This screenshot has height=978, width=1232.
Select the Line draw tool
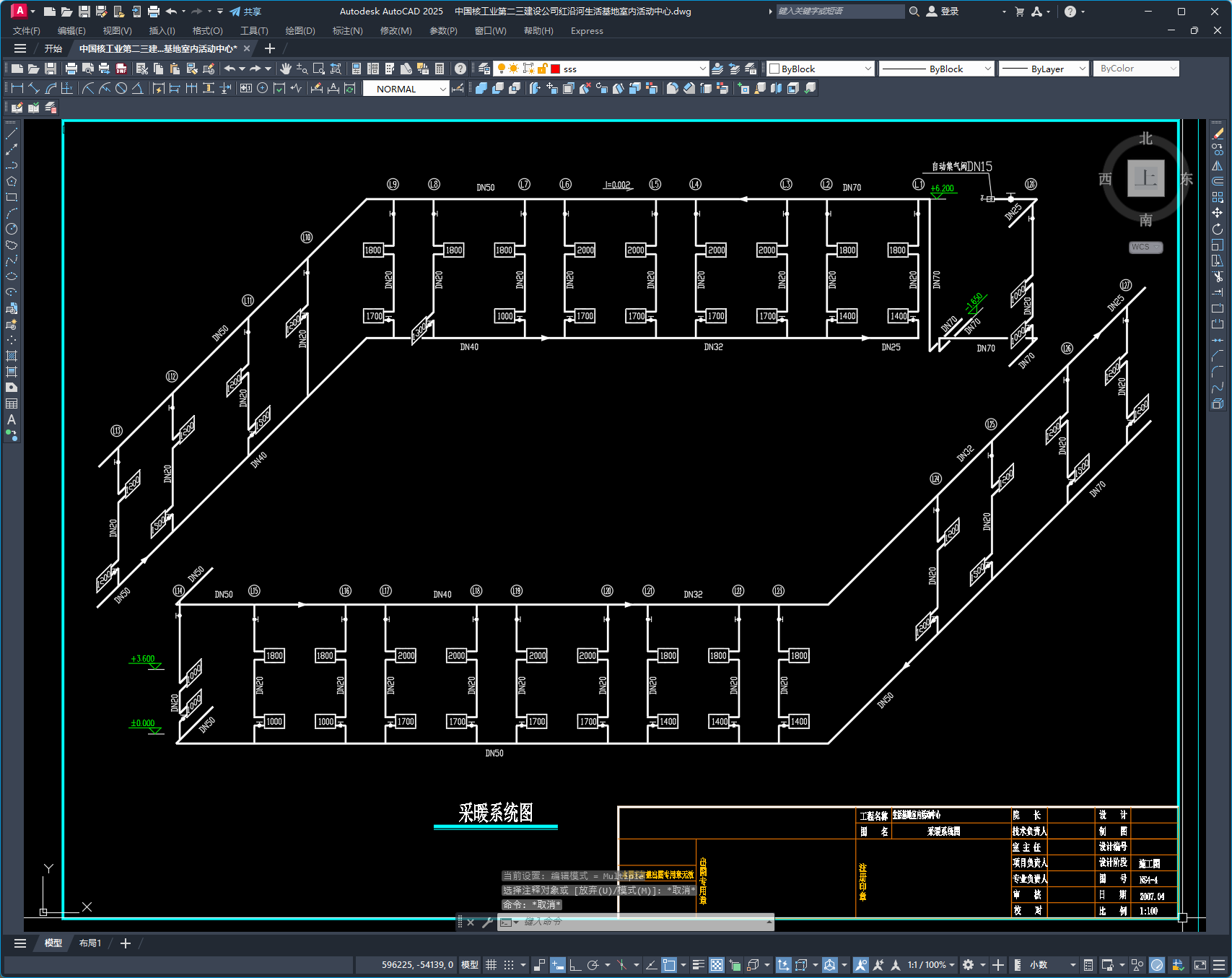tap(12, 134)
